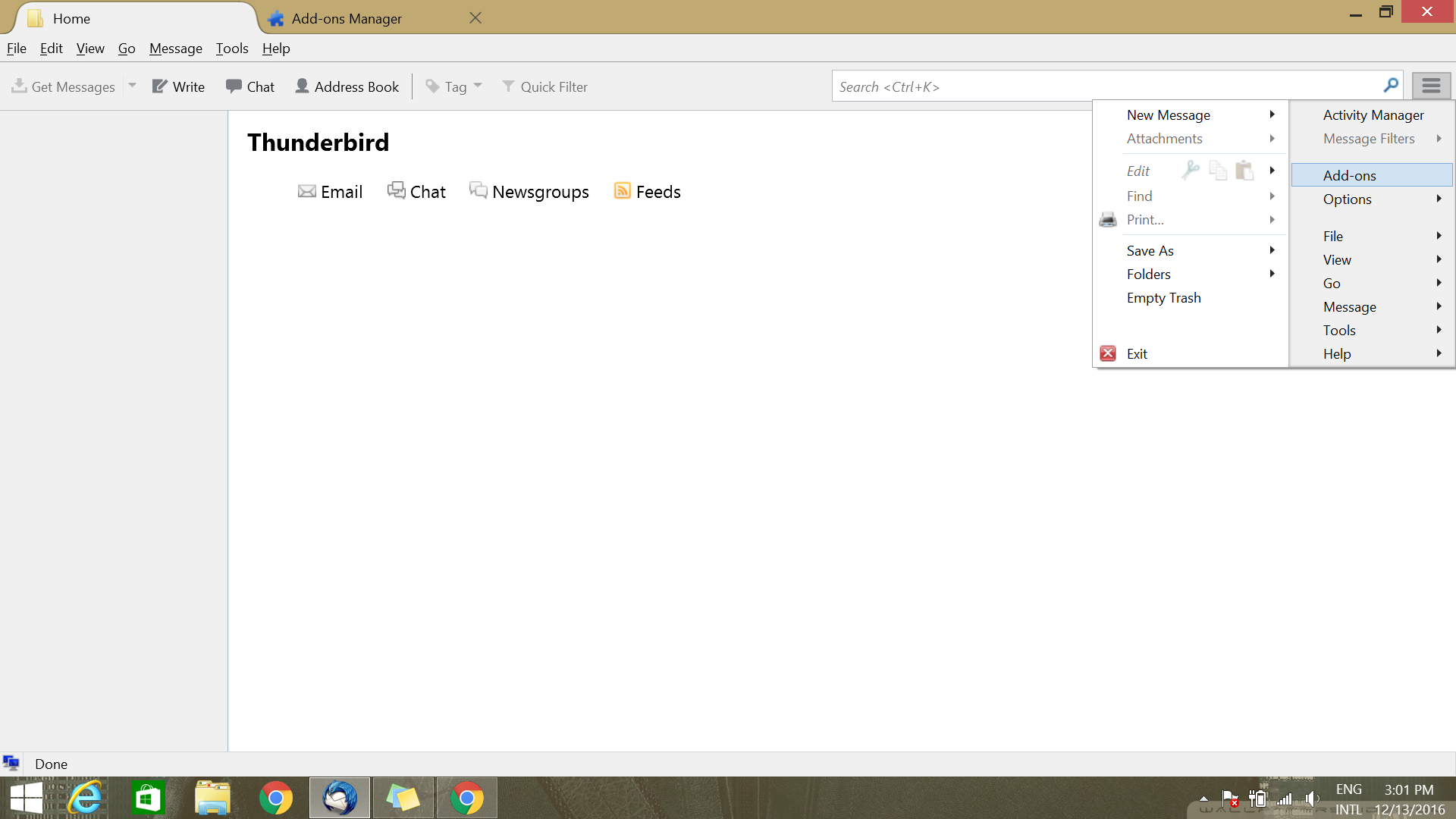Click the system tray volume icon
This screenshot has width=1456, height=819.
pos(1311,799)
